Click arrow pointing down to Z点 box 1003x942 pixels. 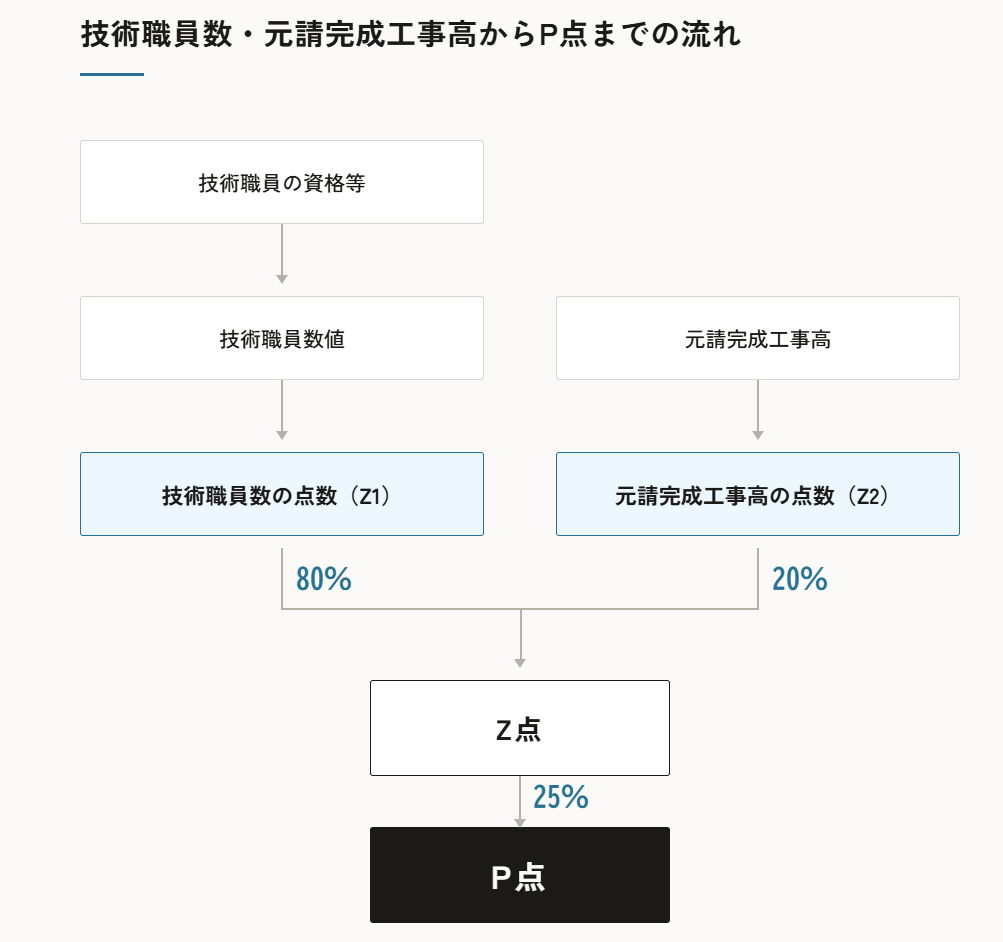pos(520,638)
